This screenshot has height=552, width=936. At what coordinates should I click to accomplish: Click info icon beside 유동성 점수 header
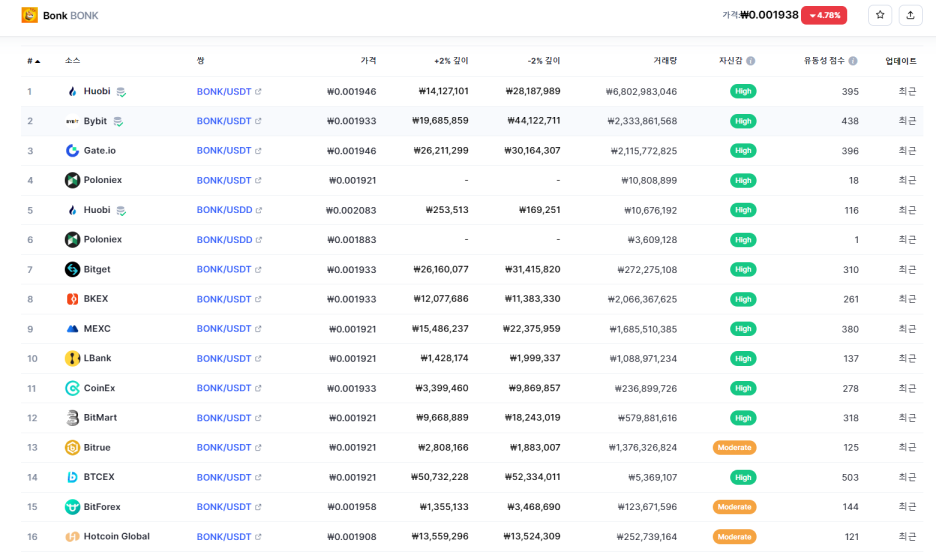click(x=853, y=61)
